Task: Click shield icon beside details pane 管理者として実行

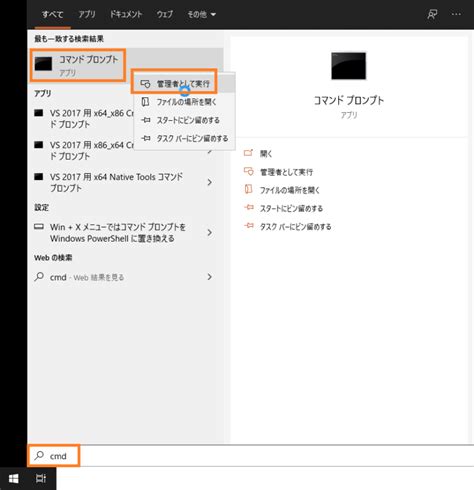Action: [249, 171]
